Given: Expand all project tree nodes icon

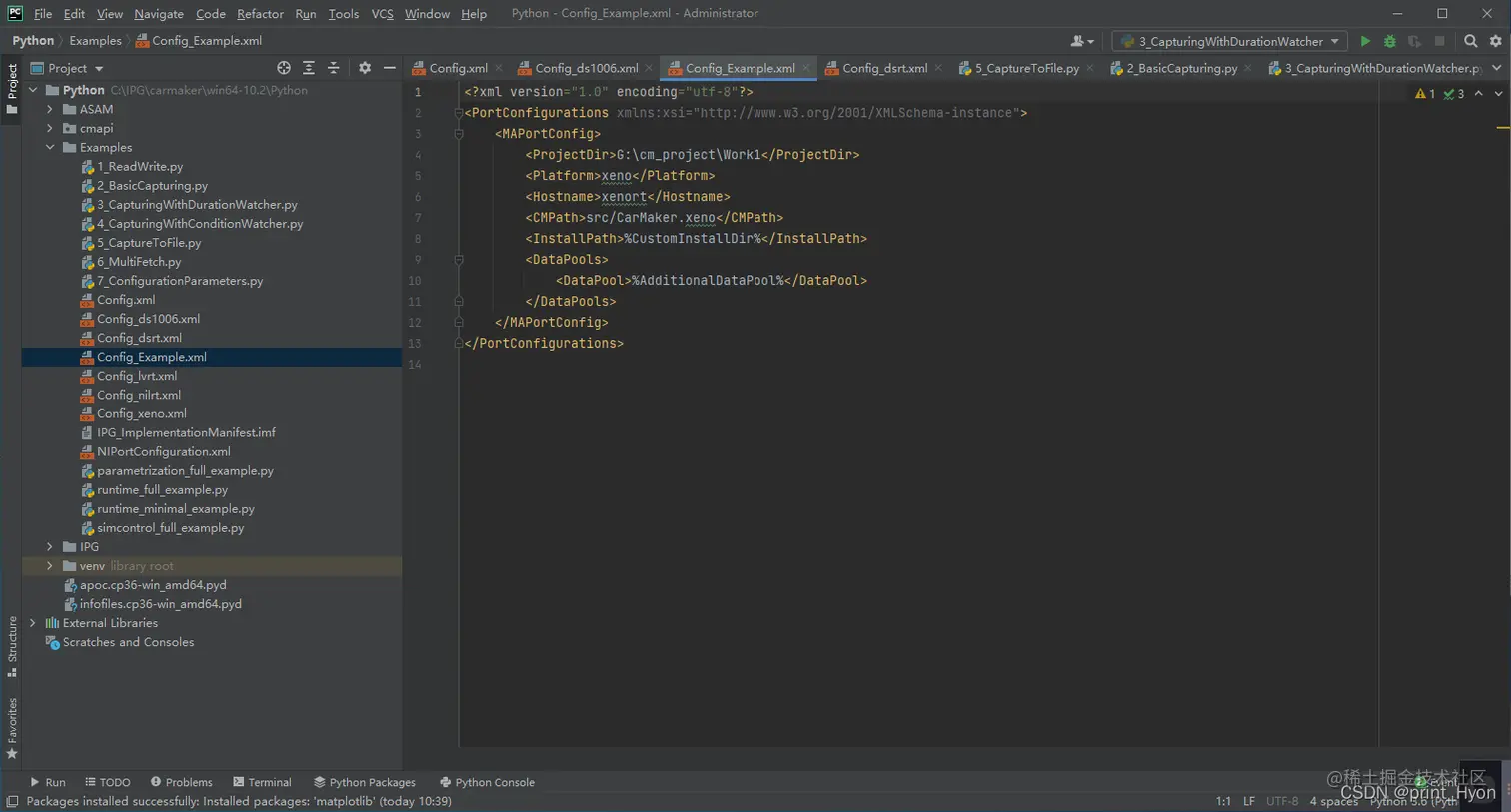Looking at the screenshot, I should pos(309,68).
